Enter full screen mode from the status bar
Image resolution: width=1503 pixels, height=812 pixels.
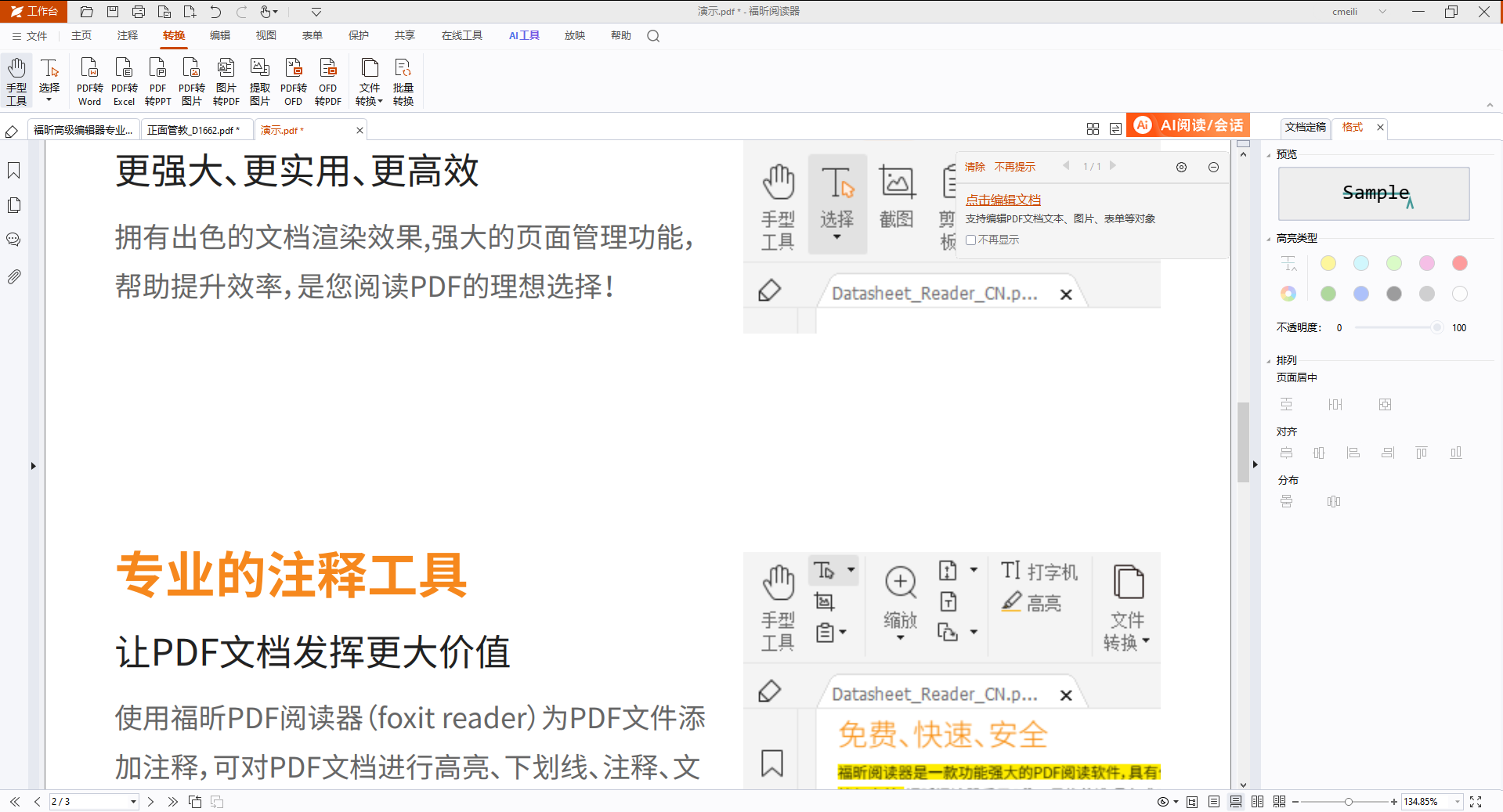point(1476,802)
